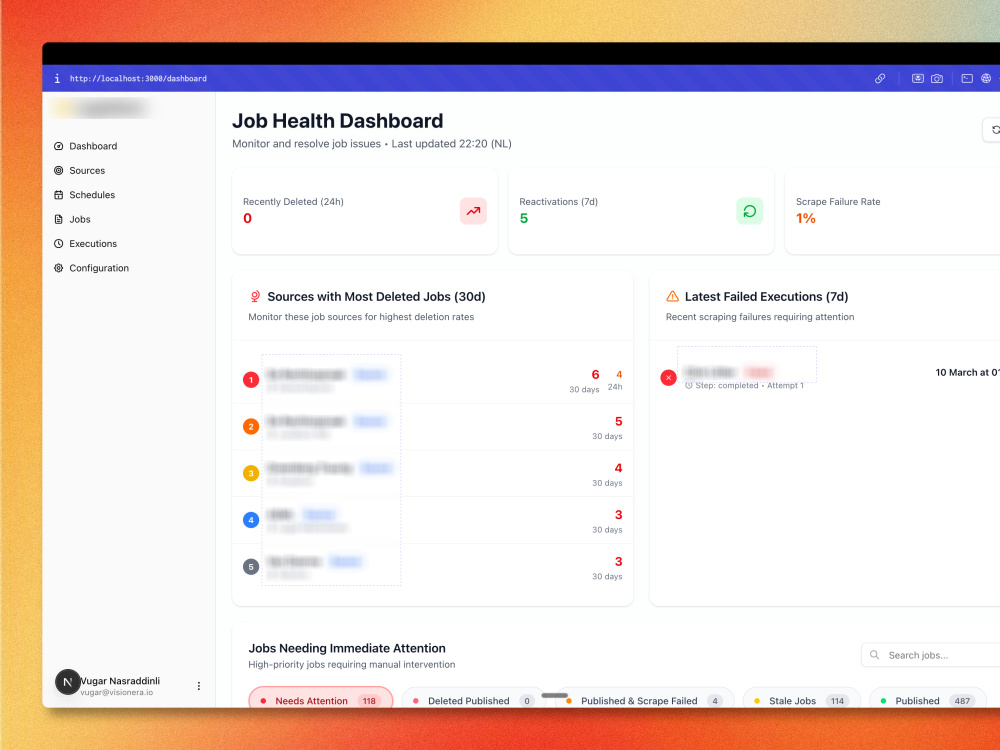Click the camera screenshot icon
The image size is (1000, 750).
tap(936, 78)
